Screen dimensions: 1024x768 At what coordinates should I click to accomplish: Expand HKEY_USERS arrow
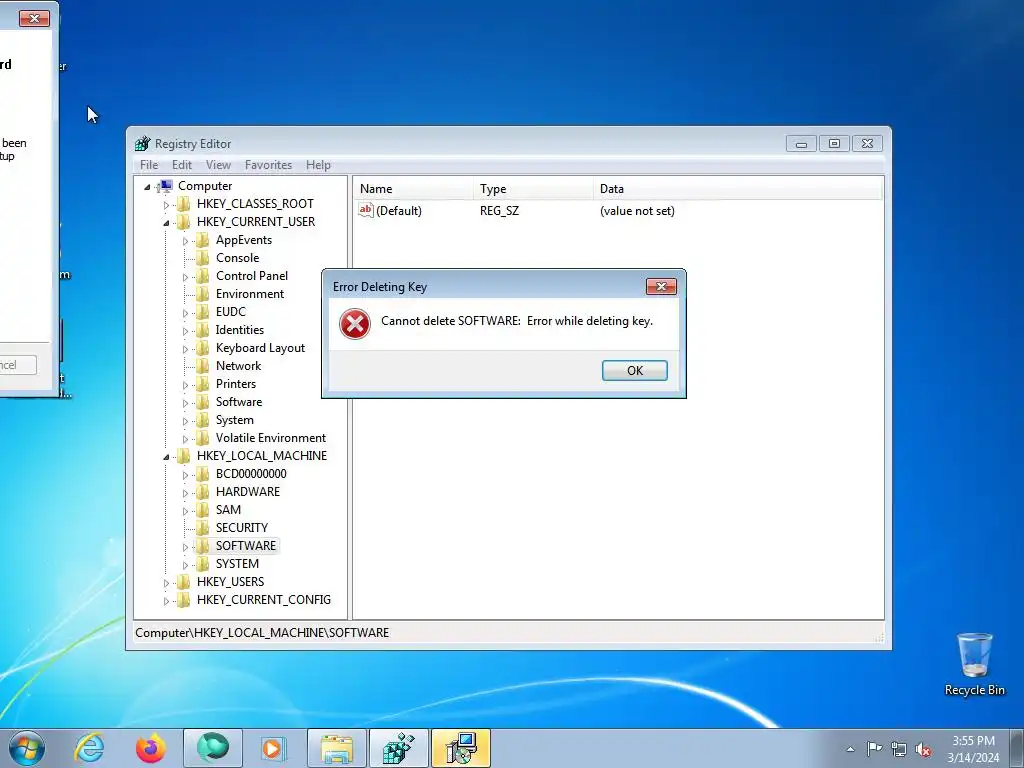(x=166, y=583)
